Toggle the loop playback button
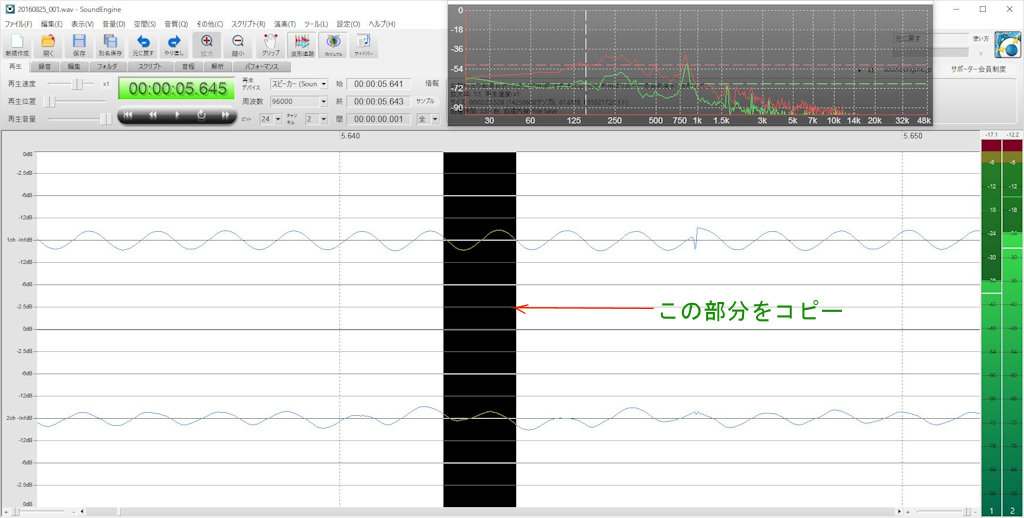The height and width of the screenshot is (518, 1024). [201, 115]
